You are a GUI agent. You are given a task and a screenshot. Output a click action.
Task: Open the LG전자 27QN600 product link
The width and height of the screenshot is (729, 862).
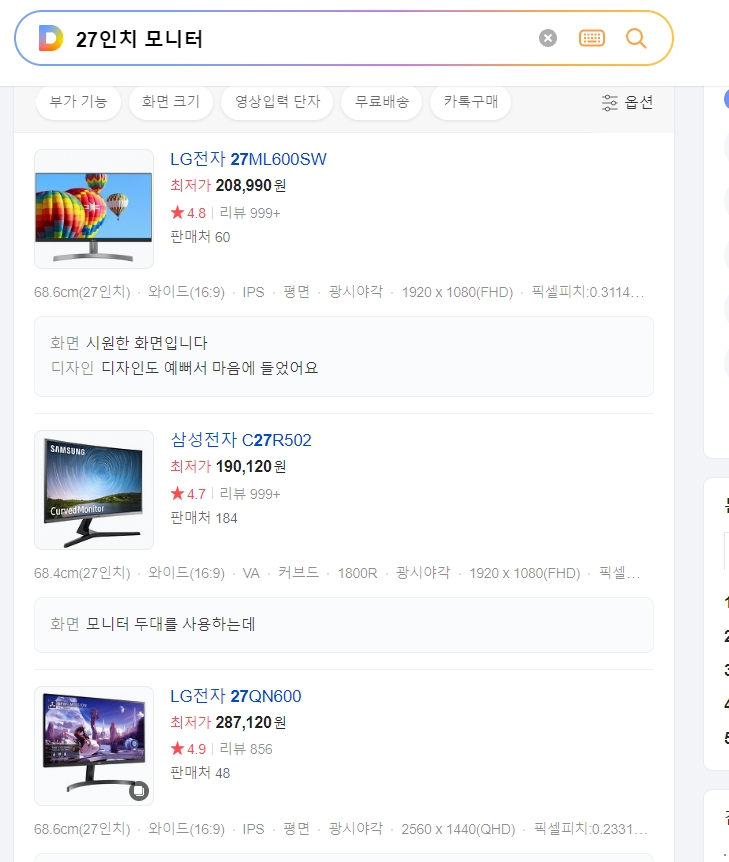click(235, 696)
